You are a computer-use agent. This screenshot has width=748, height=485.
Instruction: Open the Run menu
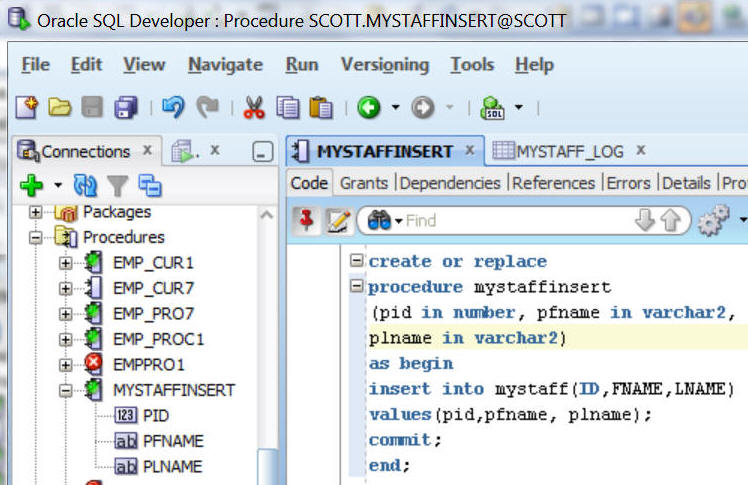301,64
